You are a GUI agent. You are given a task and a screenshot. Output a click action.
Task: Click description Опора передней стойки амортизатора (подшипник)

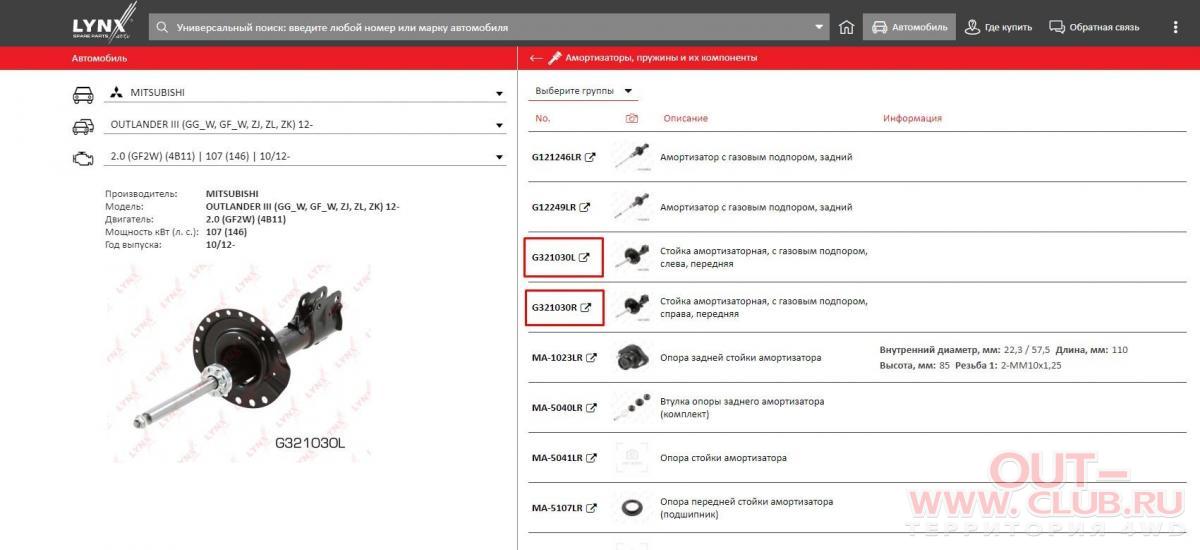click(x=746, y=508)
